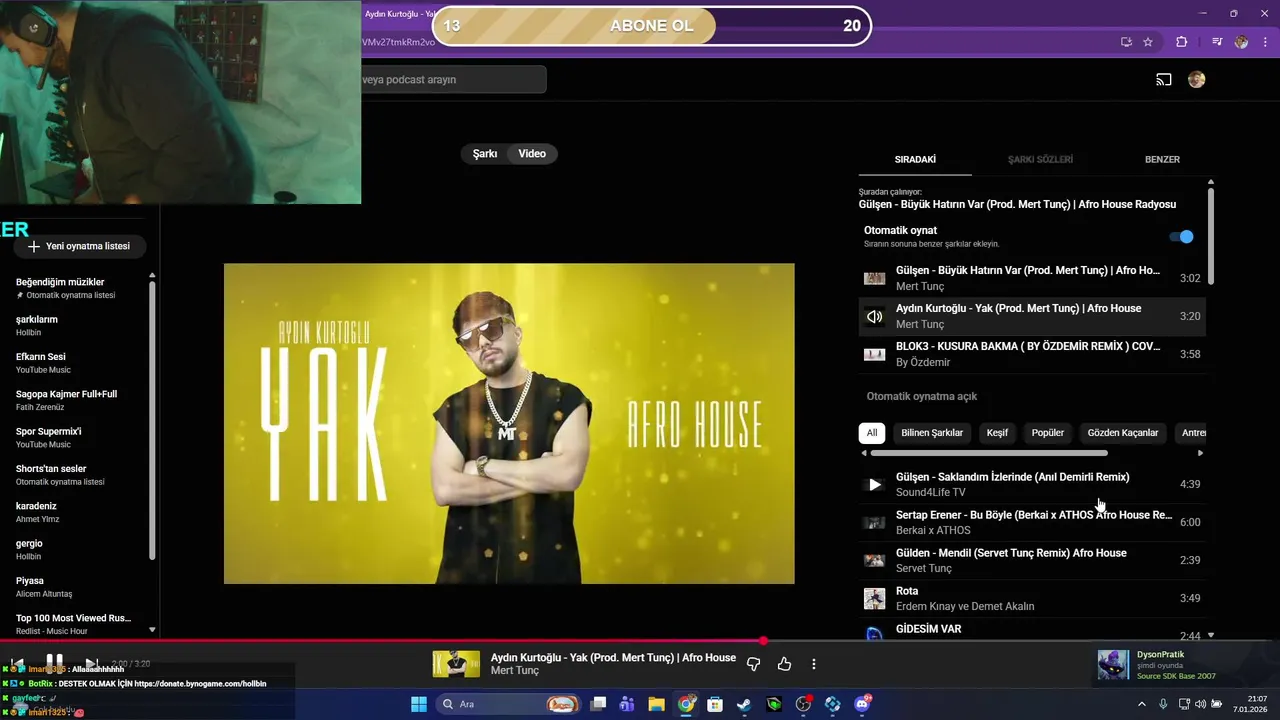Screen dimensions: 1280x720
Task: Switch player to Şarkı mode
Action: point(485,154)
